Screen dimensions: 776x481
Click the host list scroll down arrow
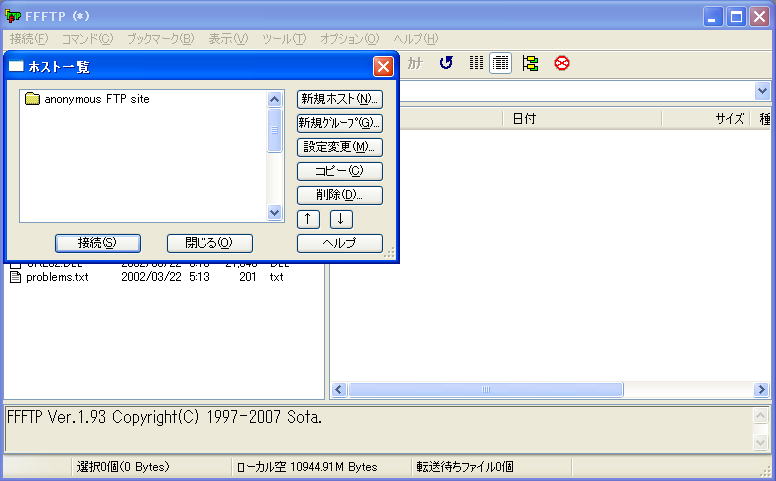pos(275,213)
